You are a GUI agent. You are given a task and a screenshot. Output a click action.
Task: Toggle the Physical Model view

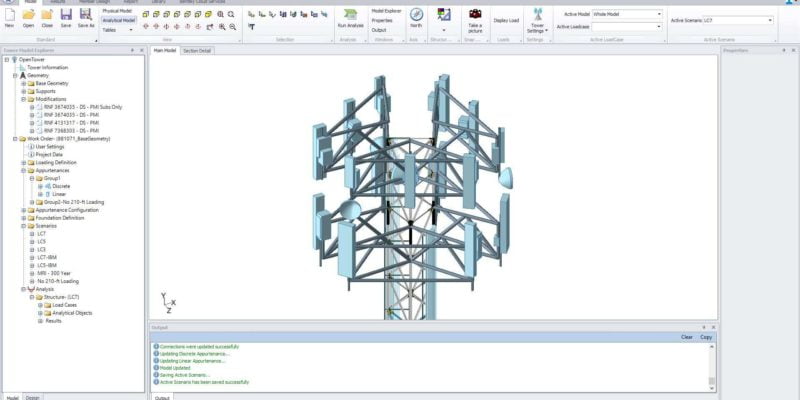click(x=118, y=10)
